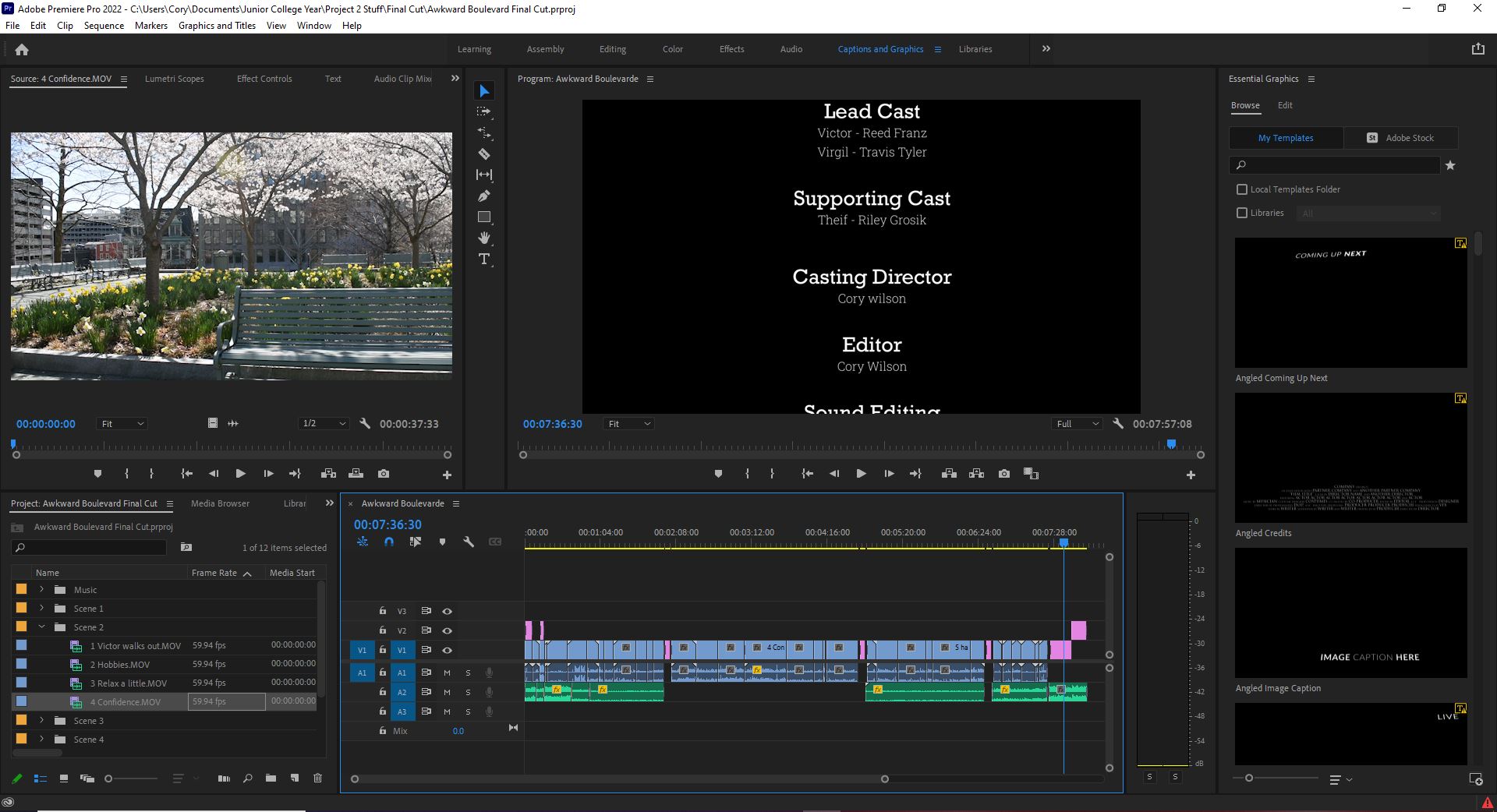Viewport: 1497px width, 812px height.
Task: Toggle V2 track output eye
Action: [448, 630]
